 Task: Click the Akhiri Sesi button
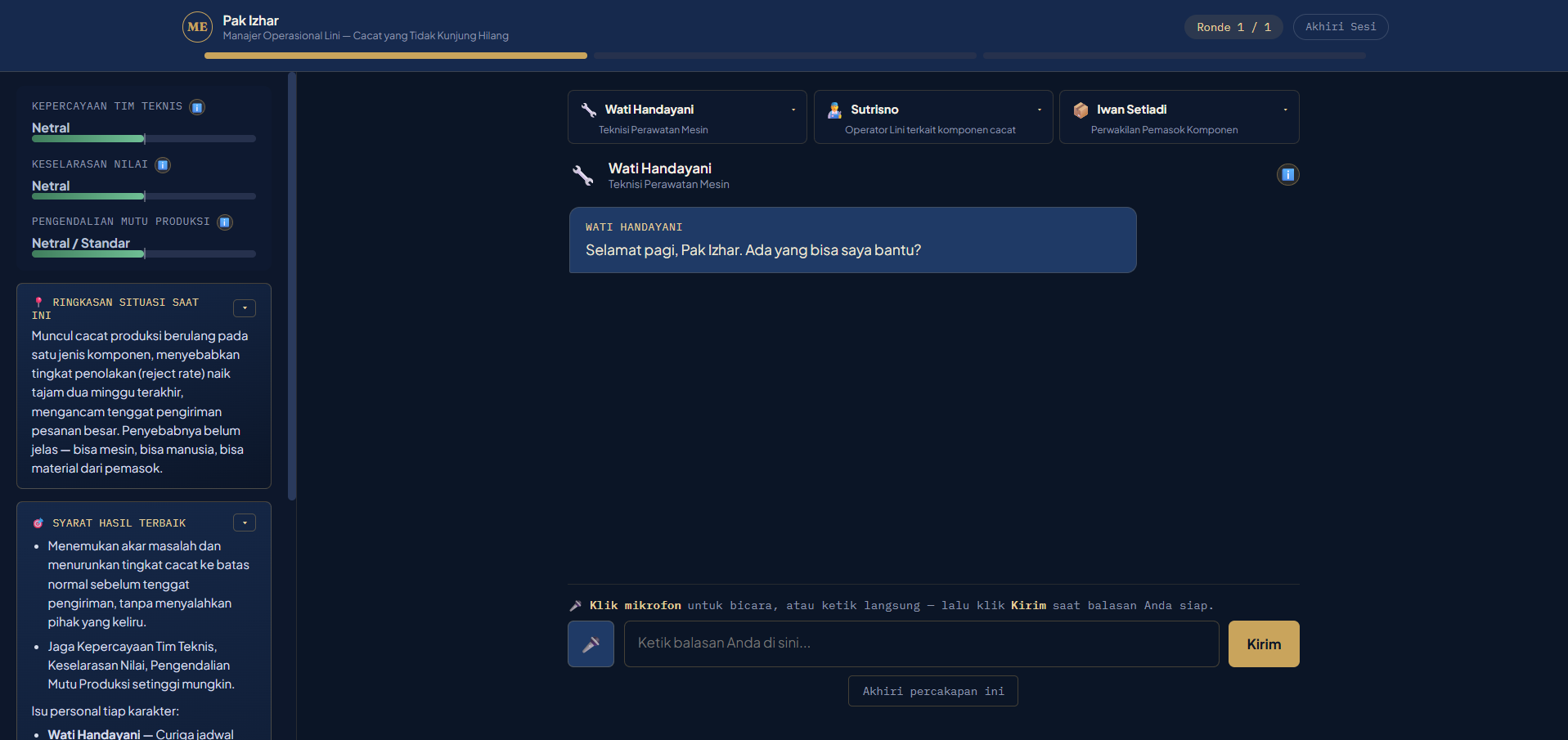[x=1341, y=27]
